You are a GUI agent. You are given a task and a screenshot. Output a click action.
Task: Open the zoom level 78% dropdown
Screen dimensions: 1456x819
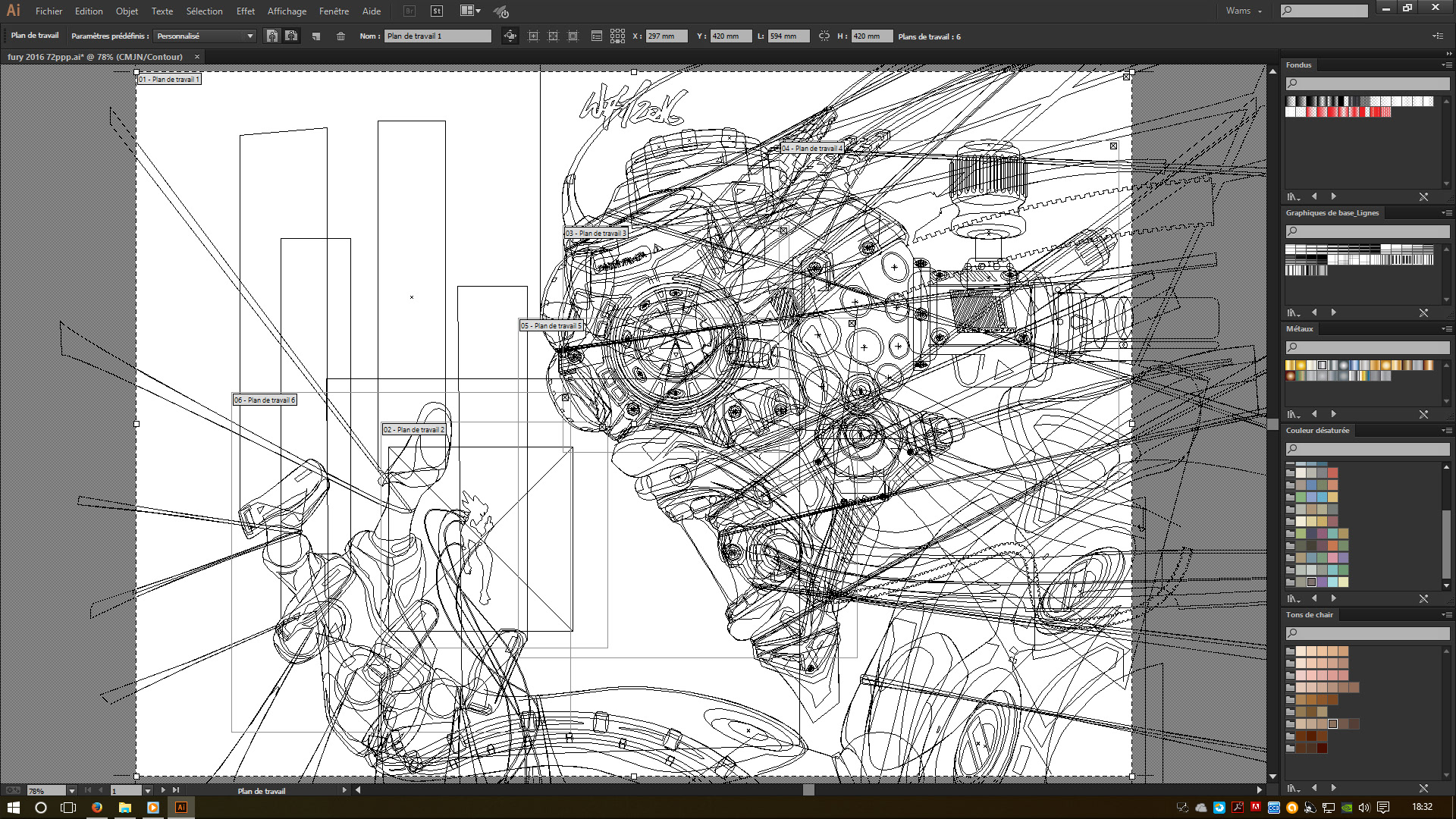coord(72,791)
